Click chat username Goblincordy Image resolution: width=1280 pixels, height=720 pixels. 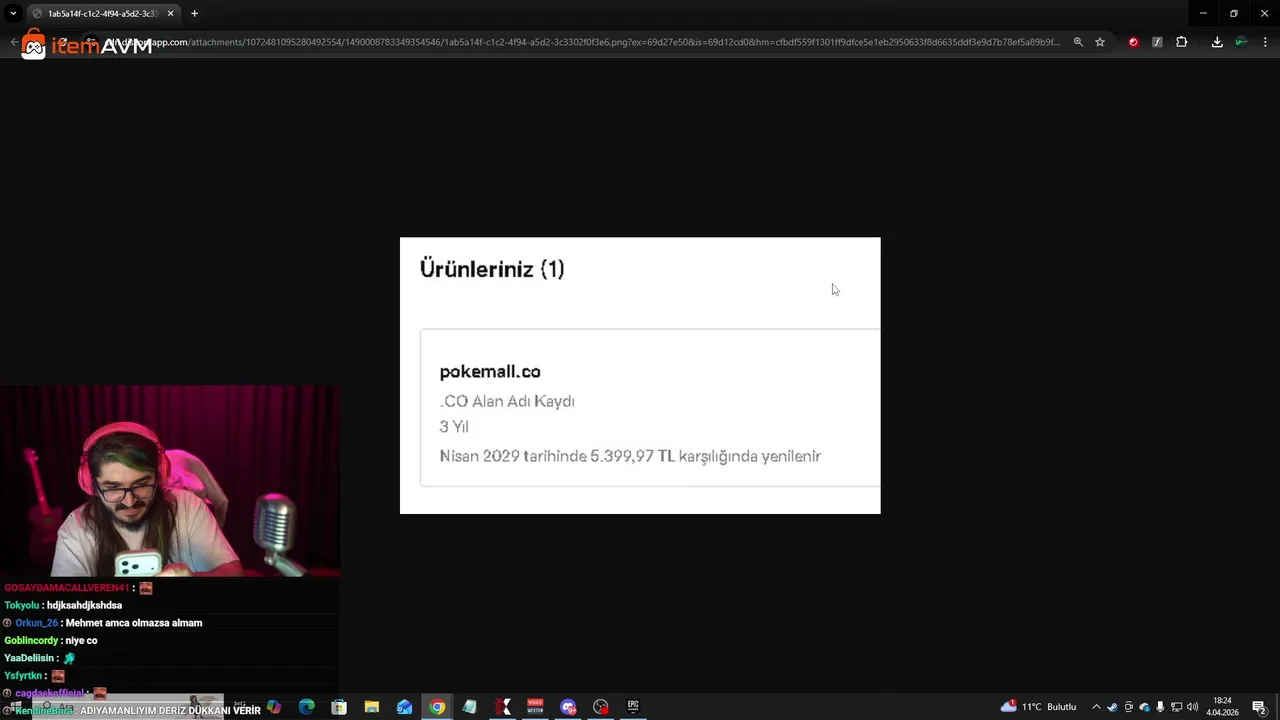coord(31,641)
